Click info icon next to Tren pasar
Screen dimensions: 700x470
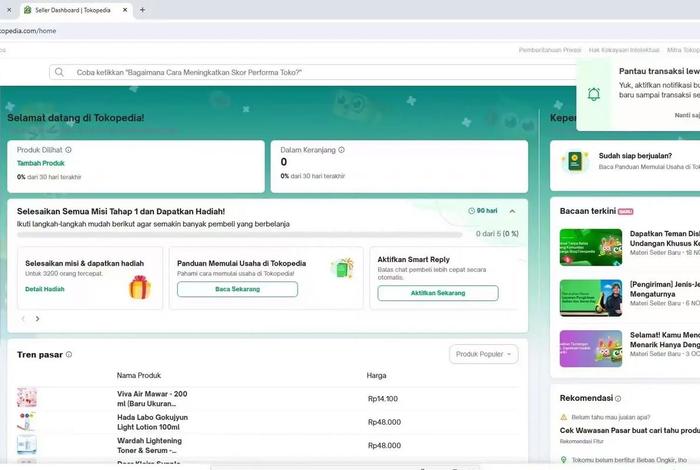(69, 355)
